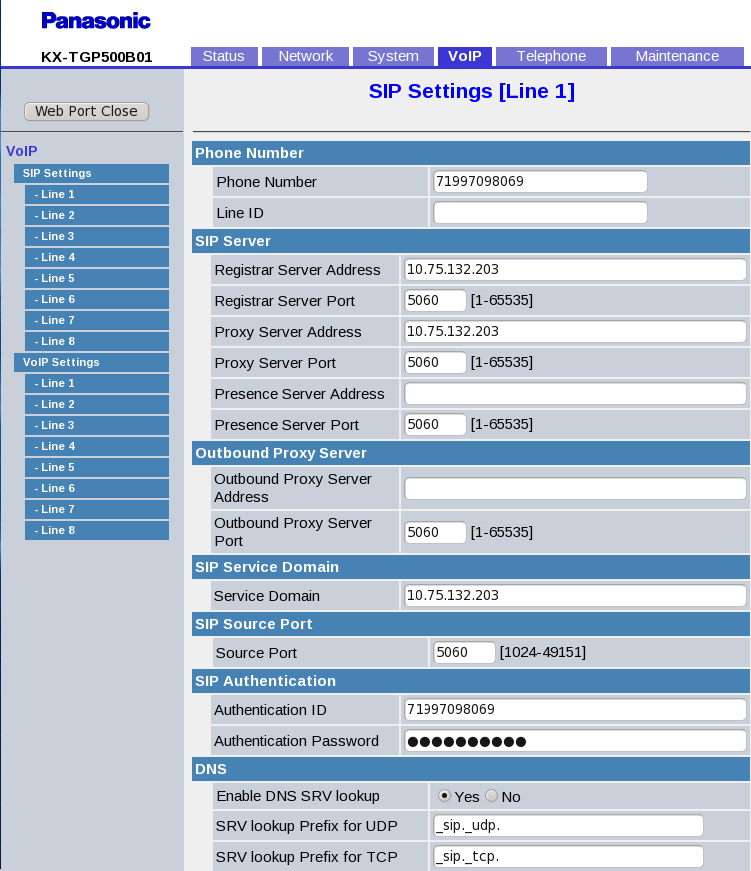Image resolution: width=751 pixels, height=871 pixels.
Task: Open the System tab
Action: pyautogui.click(x=393, y=56)
